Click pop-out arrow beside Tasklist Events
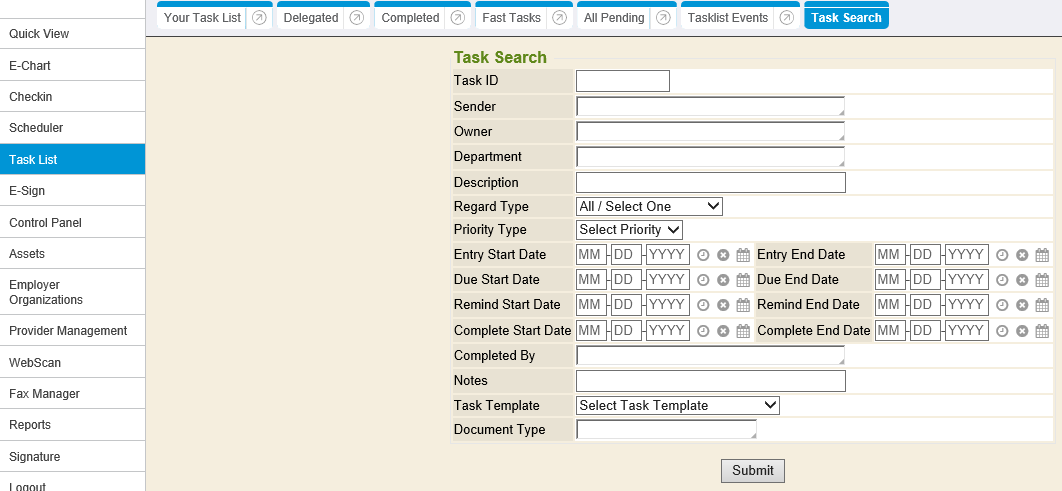 click(787, 18)
